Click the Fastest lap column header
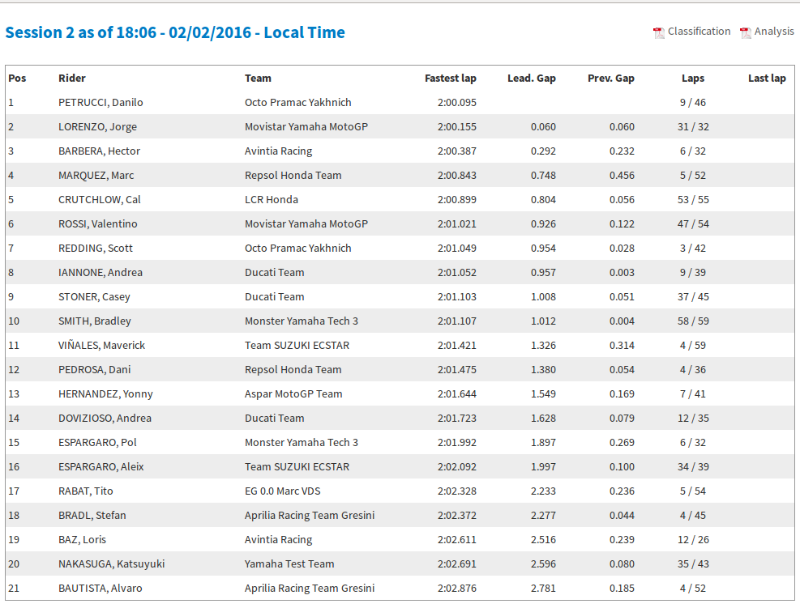The height and width of the screenshot is (608, 800). pos(450,78)
